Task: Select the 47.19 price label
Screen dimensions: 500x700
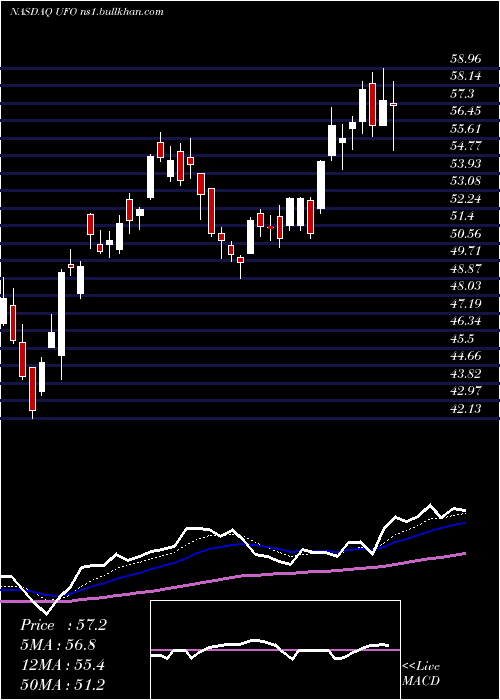Action: (x=465, y=304)
